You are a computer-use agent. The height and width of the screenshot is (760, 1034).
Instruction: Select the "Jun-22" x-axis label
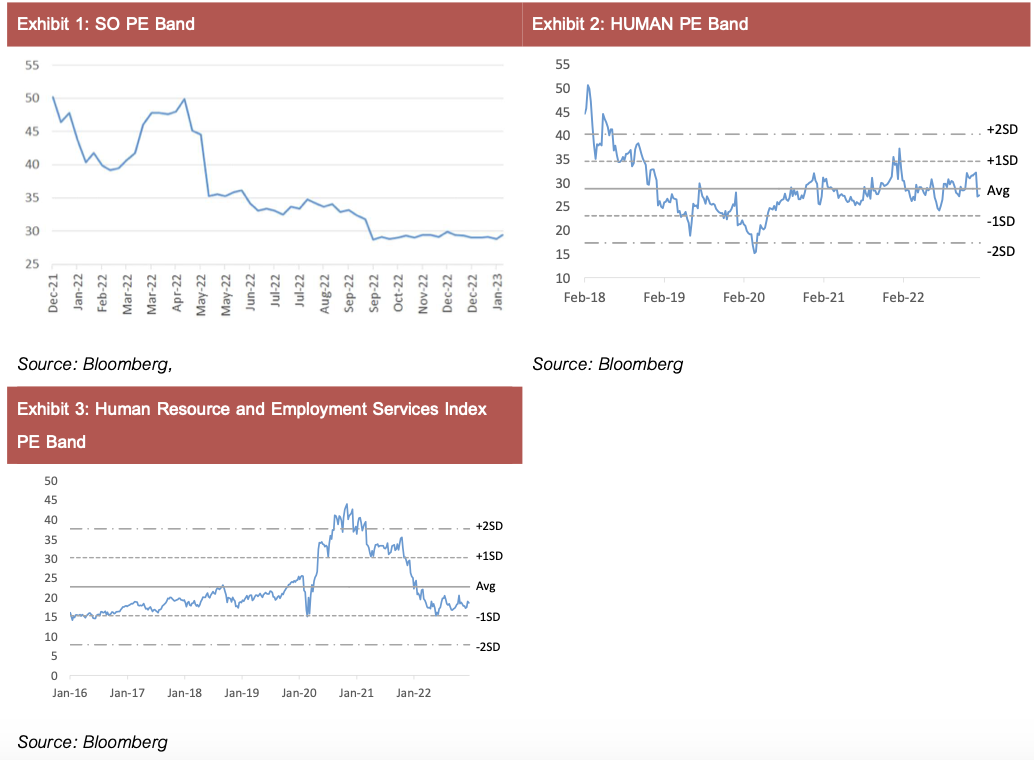pyautogui.click(x=251, y=292)
